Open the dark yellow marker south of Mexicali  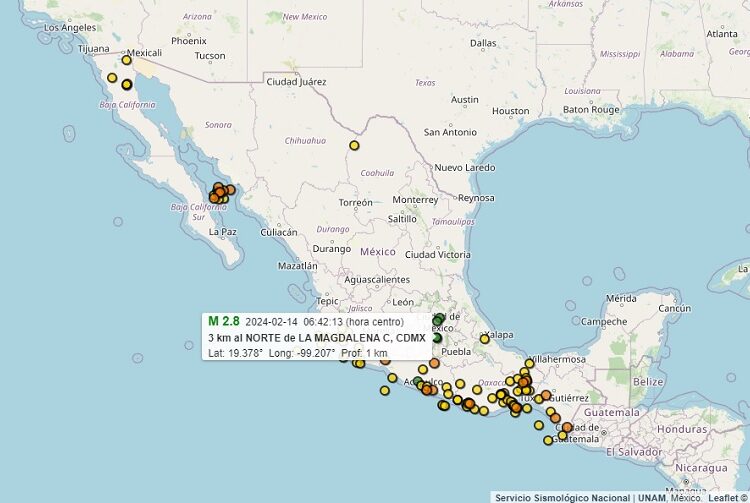click(x=127, y=85)
